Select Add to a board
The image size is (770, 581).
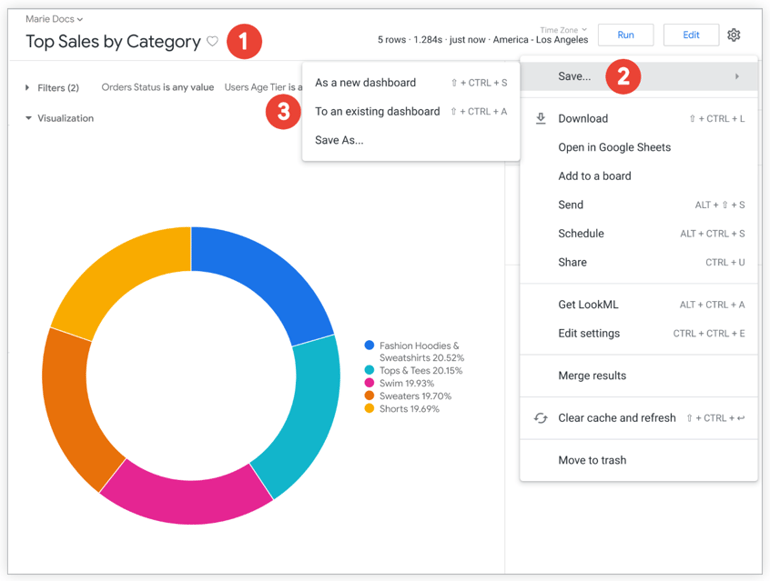[x=638, y=176]
